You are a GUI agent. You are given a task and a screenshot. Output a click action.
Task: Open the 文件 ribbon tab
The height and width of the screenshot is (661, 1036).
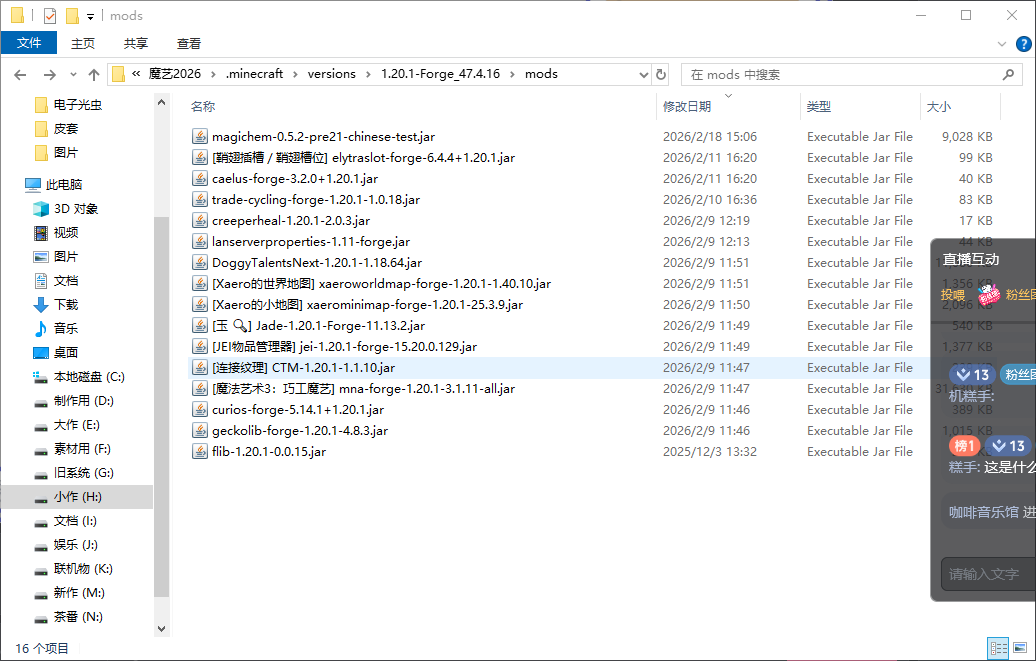(x=29, y=43)
